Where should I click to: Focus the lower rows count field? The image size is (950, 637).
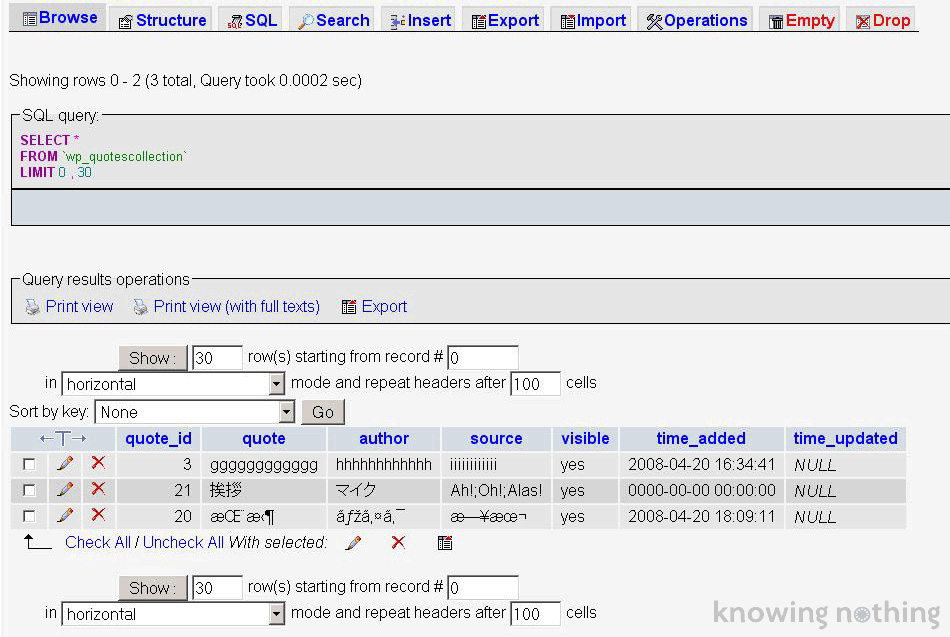click(x=217, y=588)
